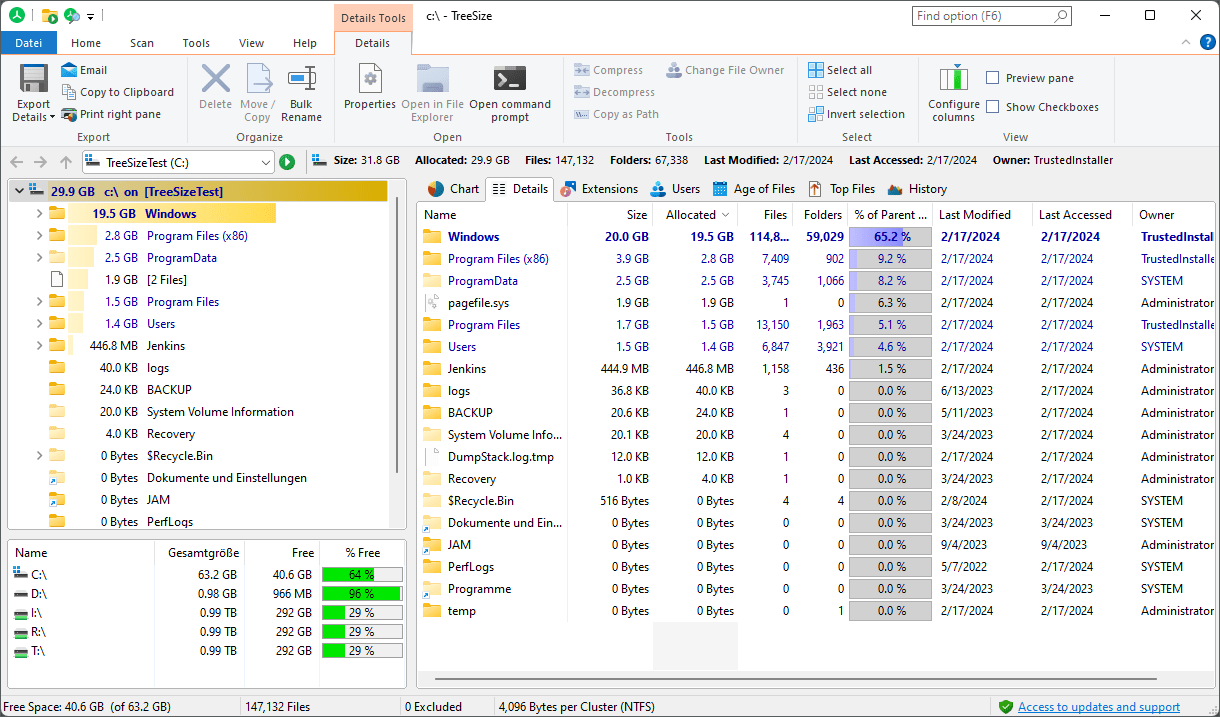Viewport: 1220px width, 717px height.
Task: Send the report via Email
Action: click(x=84, y=70)
